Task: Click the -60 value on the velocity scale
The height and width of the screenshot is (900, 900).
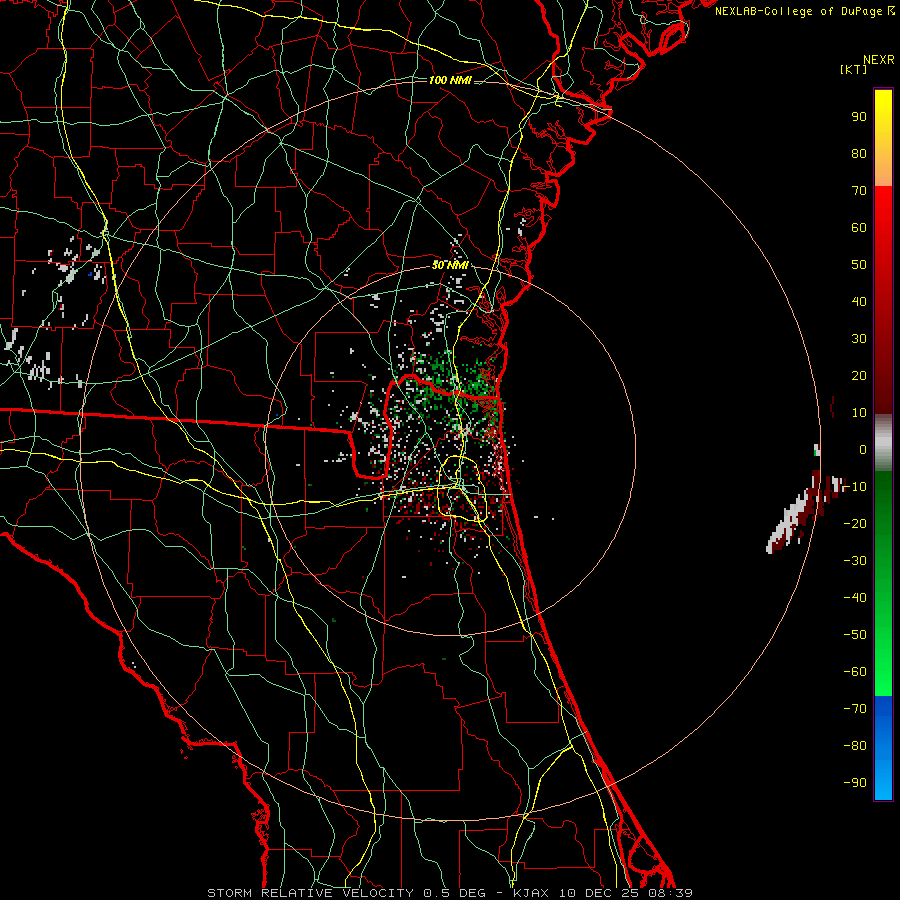Action: pyautogui.click(x=855, y=672)
